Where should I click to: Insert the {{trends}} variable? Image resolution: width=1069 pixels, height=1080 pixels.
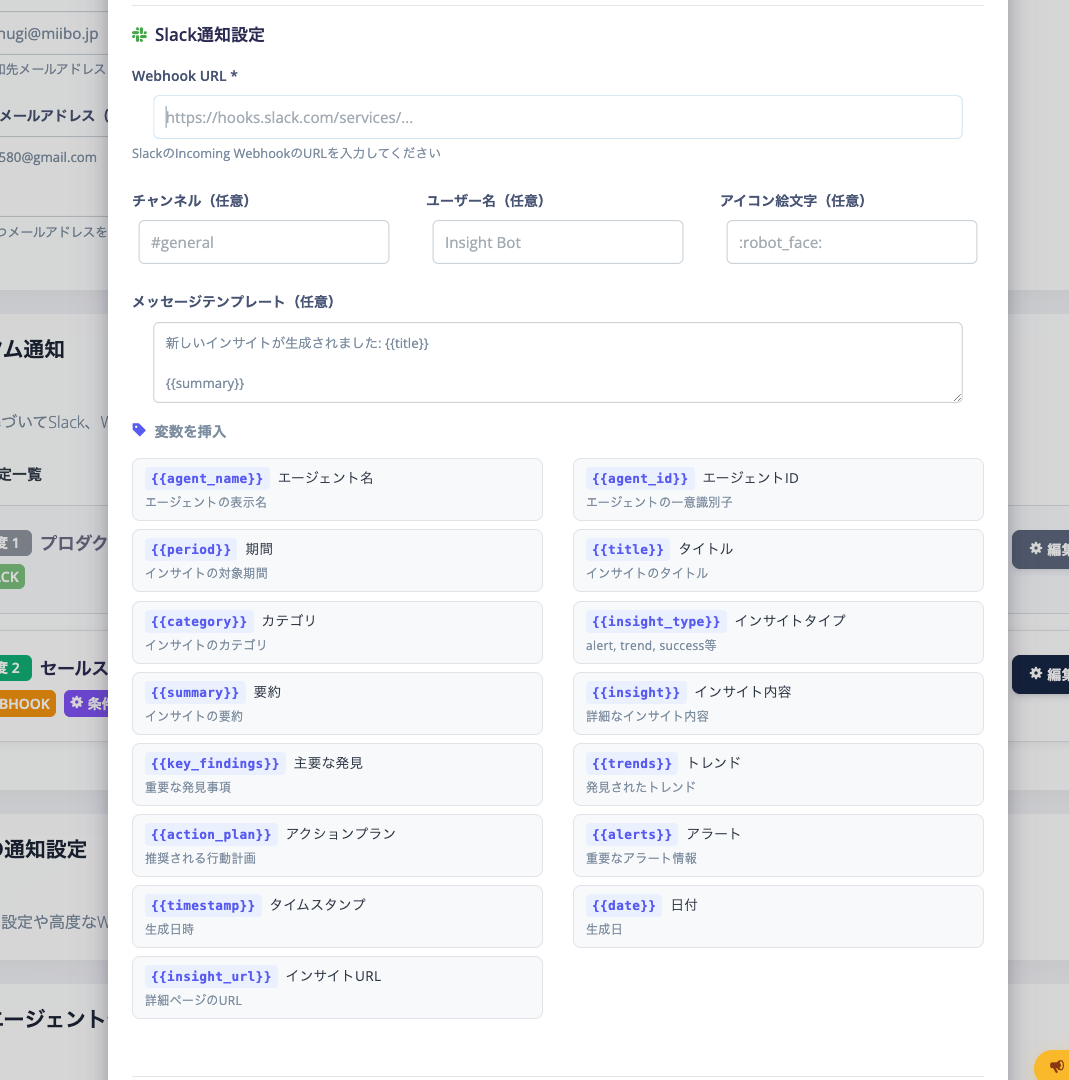pos(778,774)
